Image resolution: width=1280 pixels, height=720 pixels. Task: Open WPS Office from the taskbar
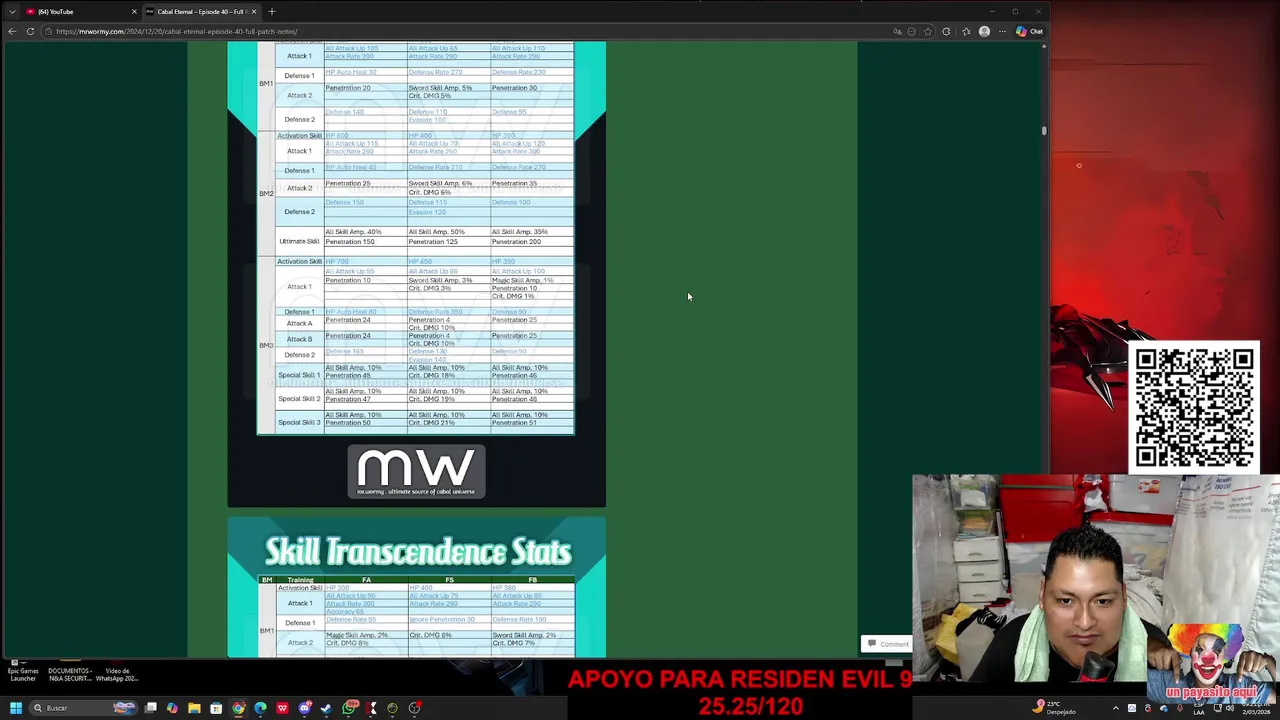[x=282, y=708]
